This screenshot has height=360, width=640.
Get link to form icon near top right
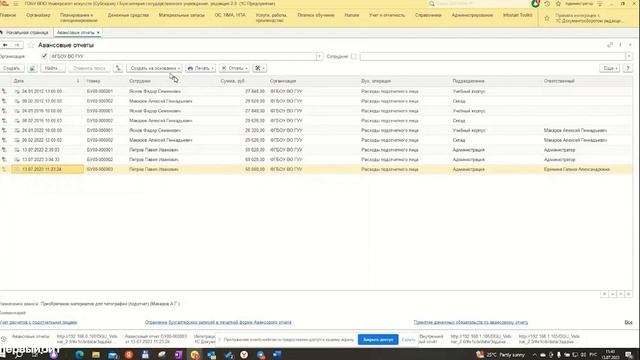pos(610,45)
